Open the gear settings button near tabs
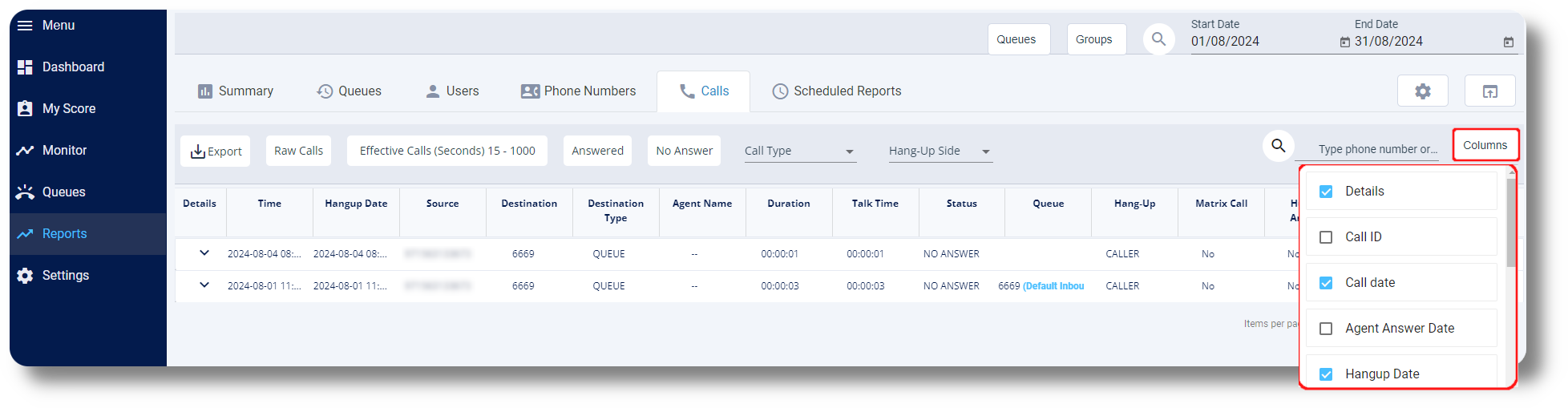Screen dimensions: 1568x408 pos(1422,91)
